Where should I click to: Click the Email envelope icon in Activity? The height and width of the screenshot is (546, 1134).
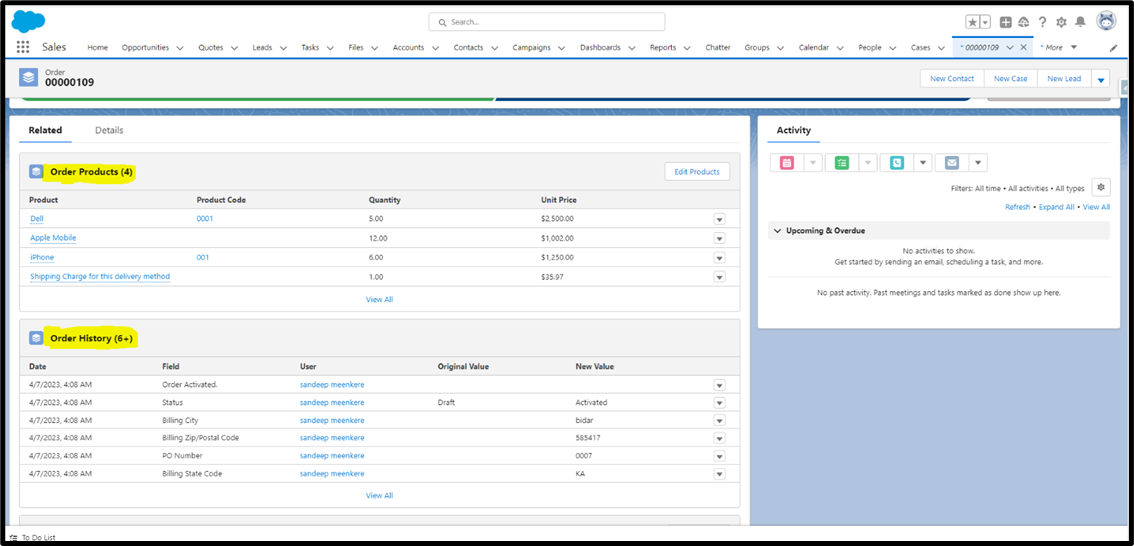coord(952,163)
